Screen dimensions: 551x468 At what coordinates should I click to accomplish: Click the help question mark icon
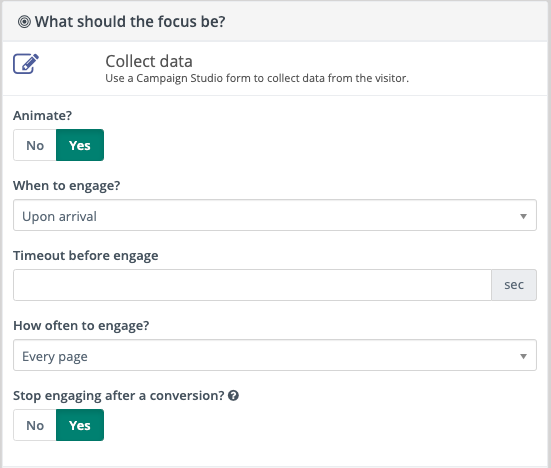point(233,396)
